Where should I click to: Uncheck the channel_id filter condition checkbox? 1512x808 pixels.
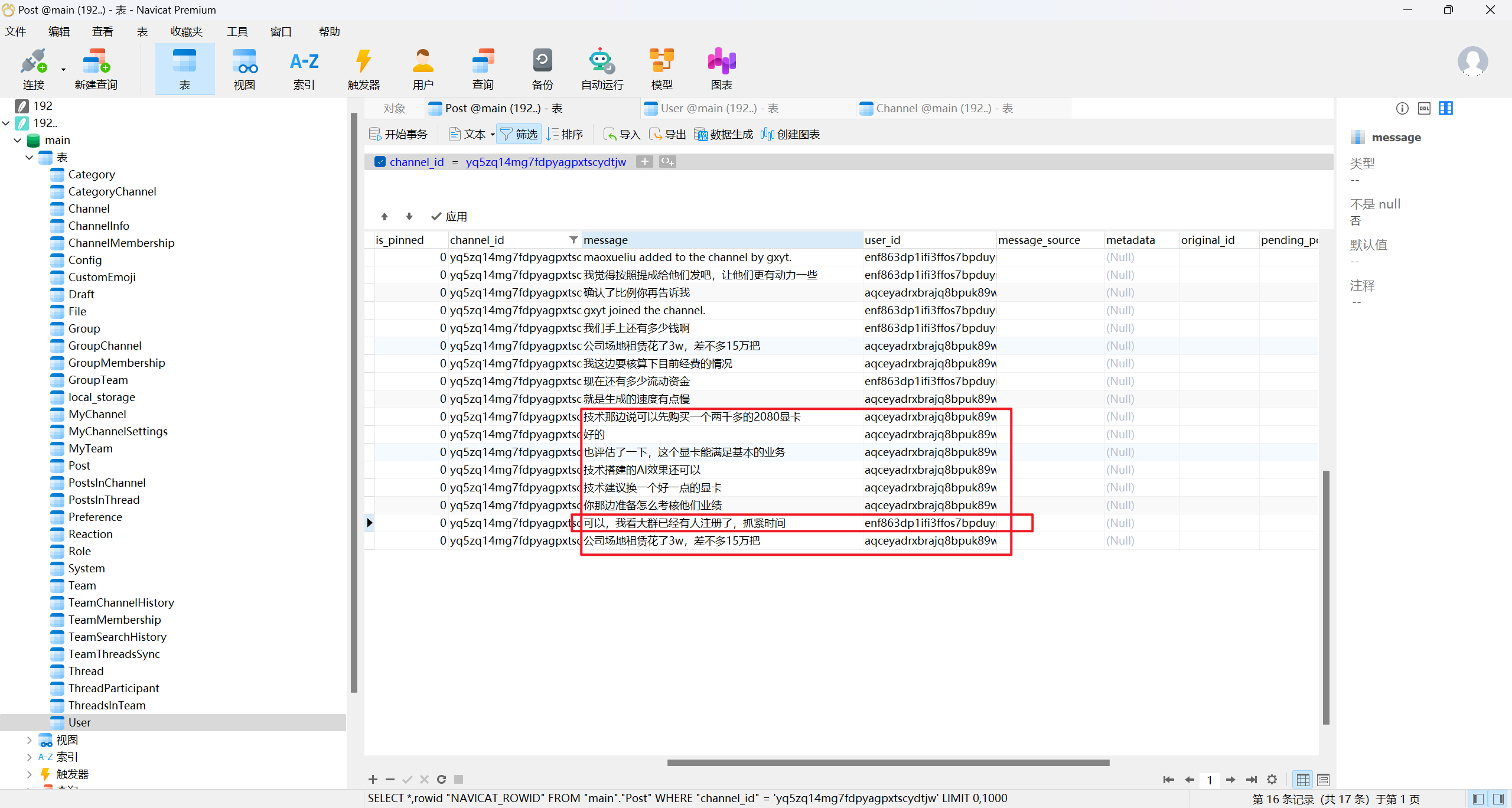click(x=380, y=162)
